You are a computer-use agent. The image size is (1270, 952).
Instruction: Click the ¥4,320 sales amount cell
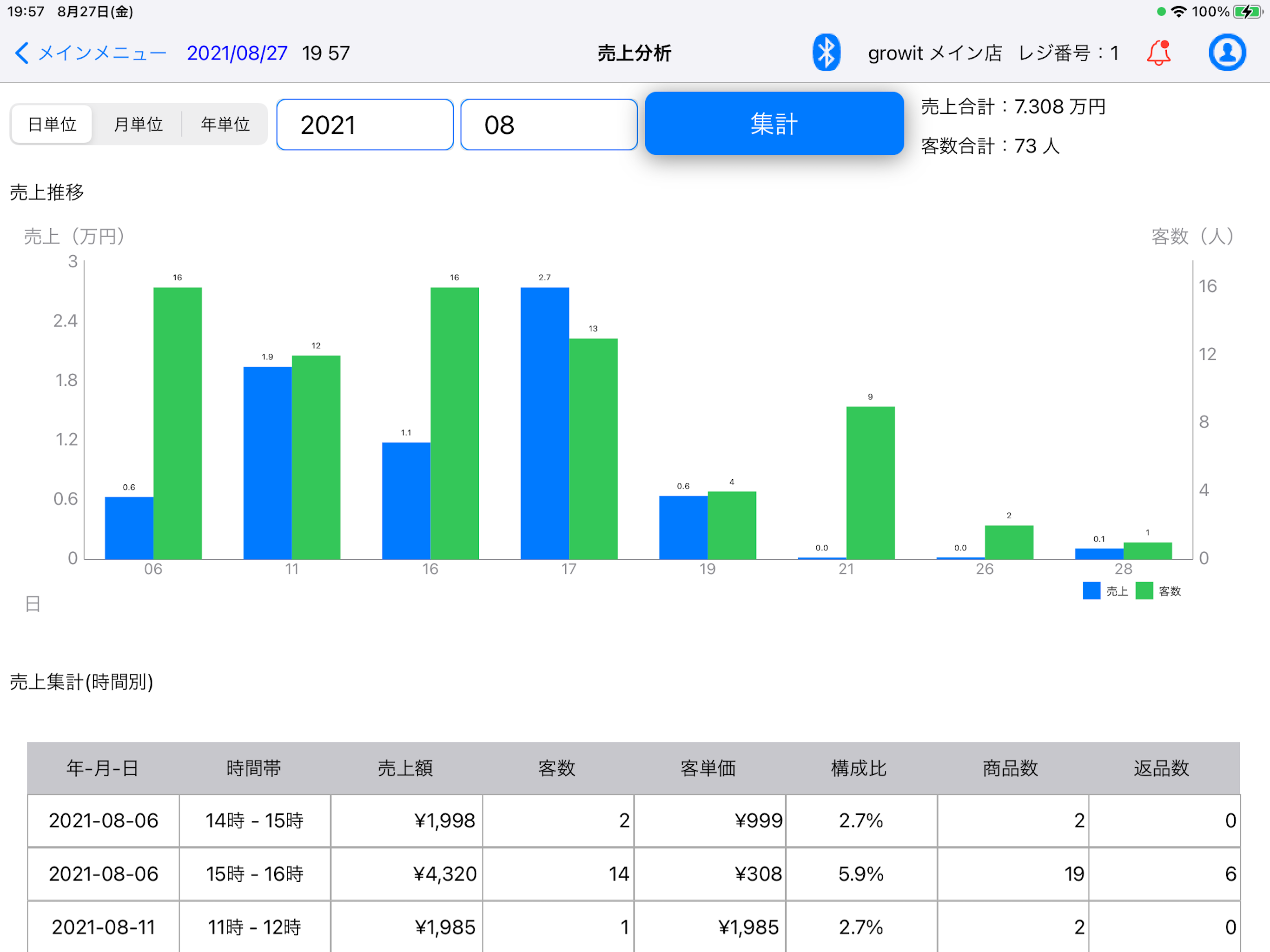(406, 874)
